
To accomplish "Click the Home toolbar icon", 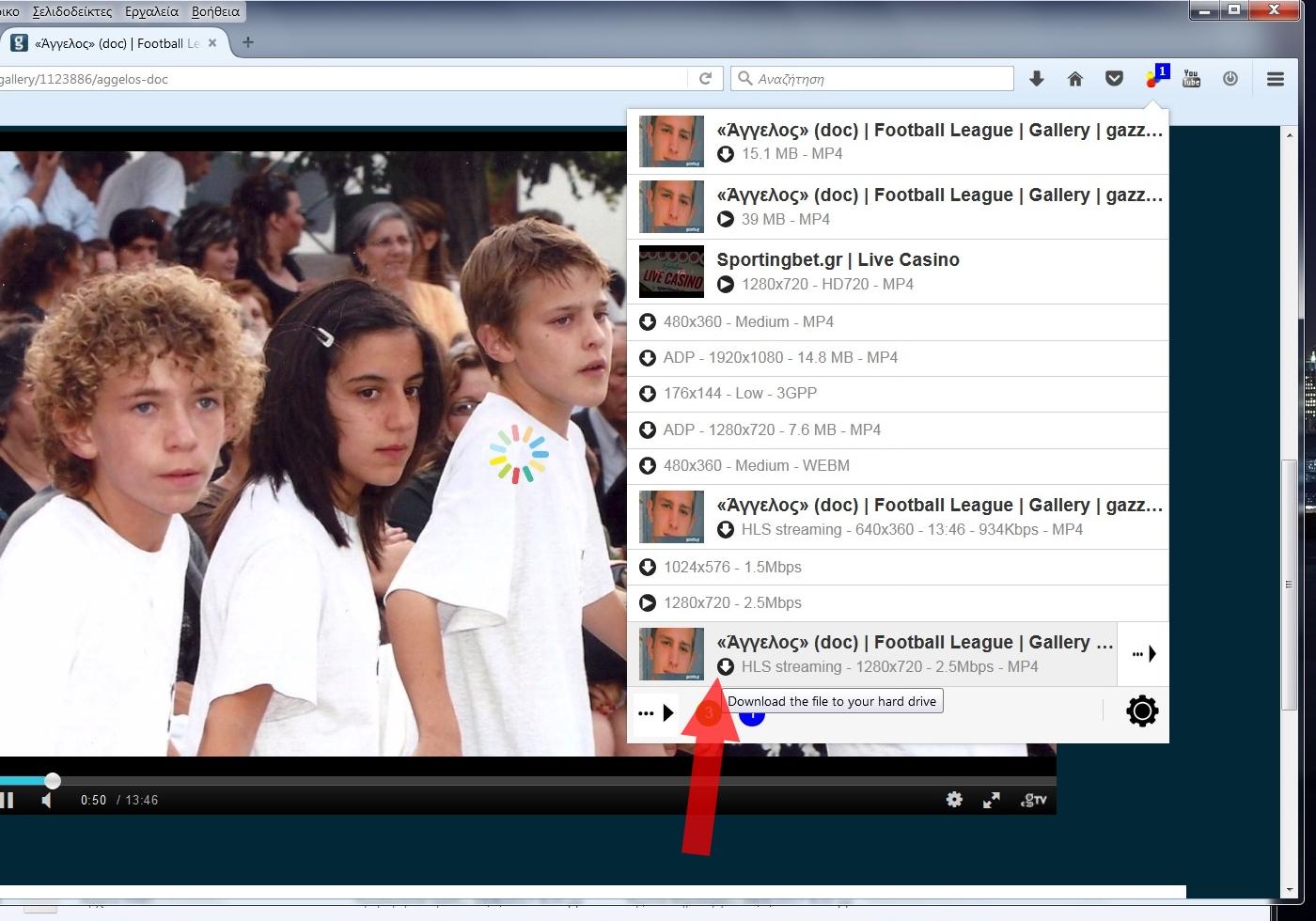I will pyautogui.click(x=1075, y=79).
